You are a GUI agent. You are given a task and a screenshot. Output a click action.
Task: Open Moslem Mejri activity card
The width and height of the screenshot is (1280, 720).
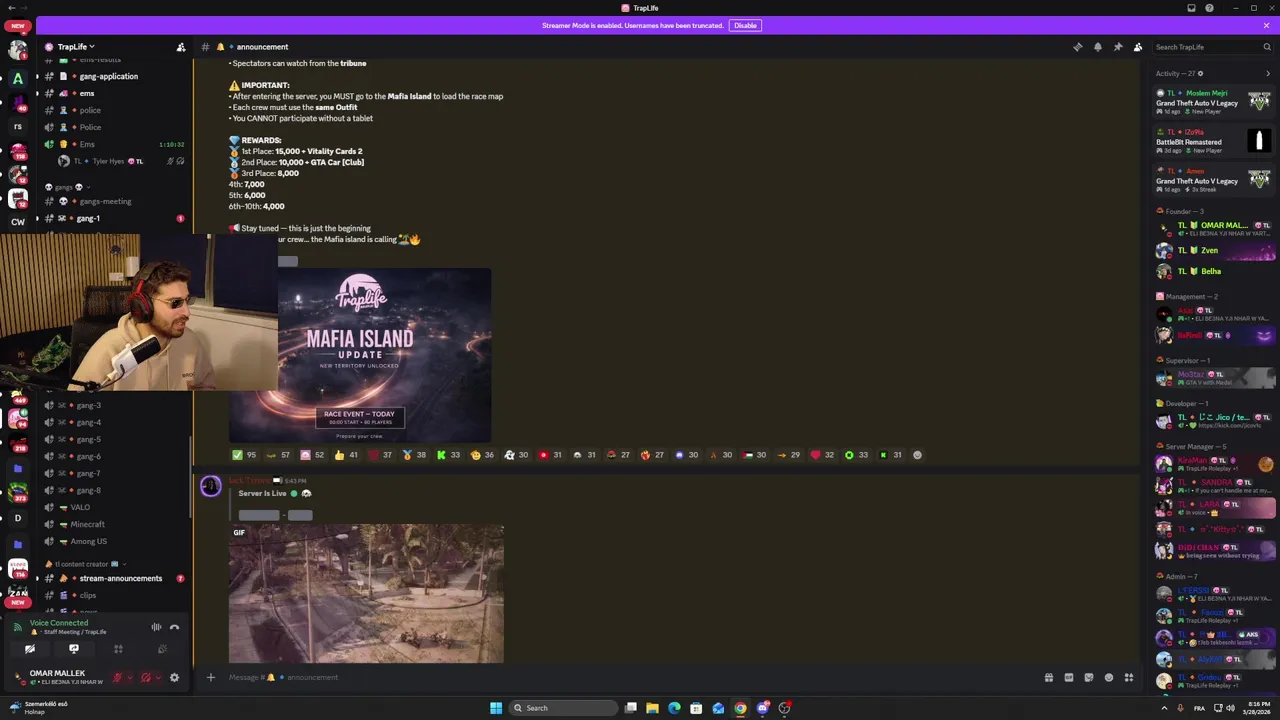[x=1213, y=102]
